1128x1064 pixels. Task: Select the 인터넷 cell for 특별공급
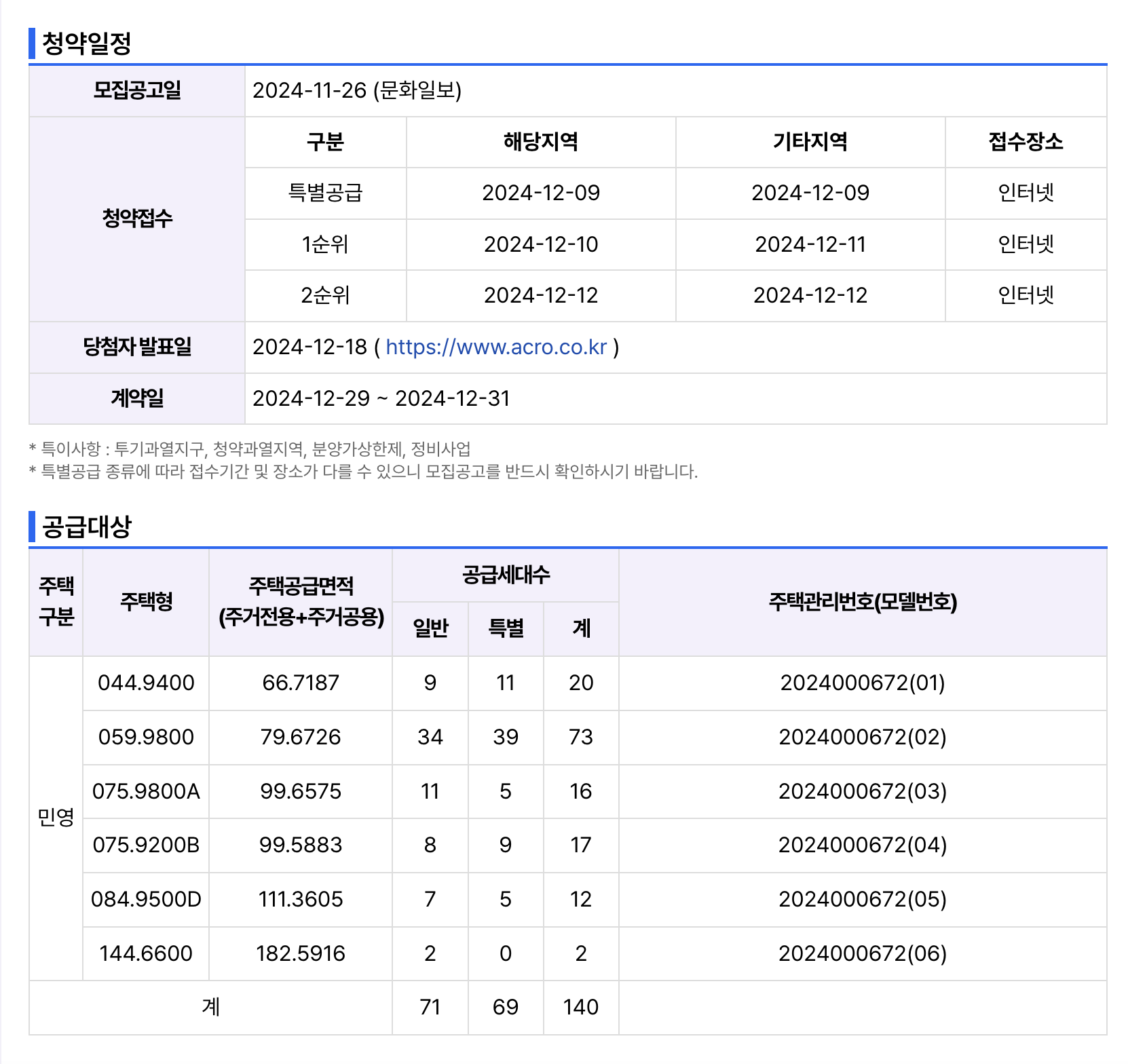[x=1026, y=193]
